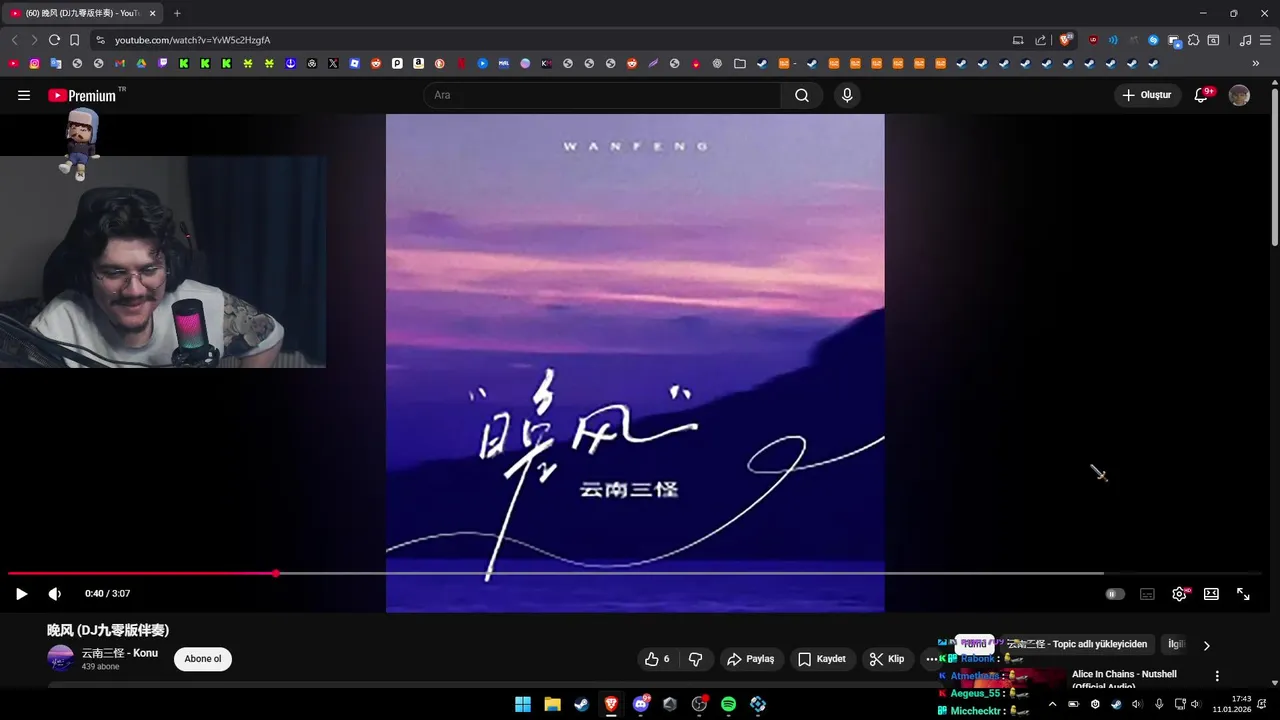1280x720 pixels.
Task: Mute the video volume
Action: tap(55, 594)
